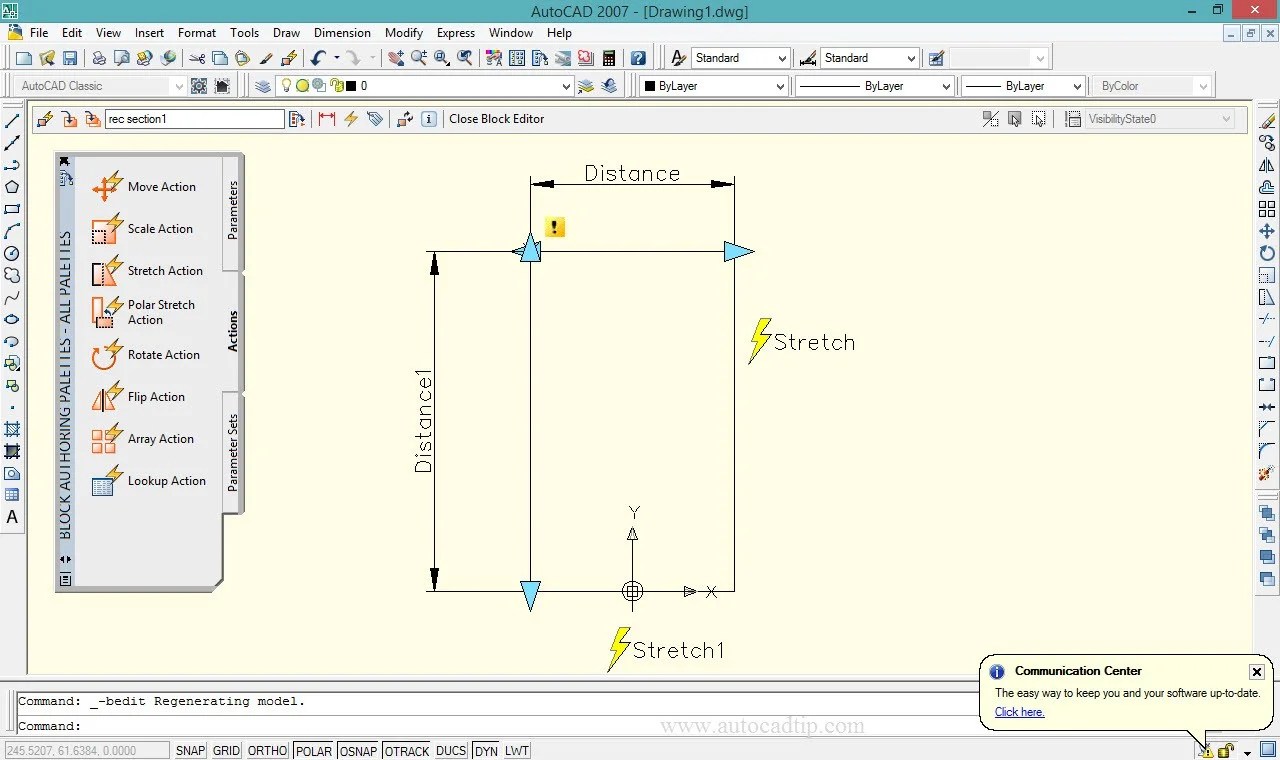
Task: Switch to the Parameters palette tab
Action: (233, 210)
